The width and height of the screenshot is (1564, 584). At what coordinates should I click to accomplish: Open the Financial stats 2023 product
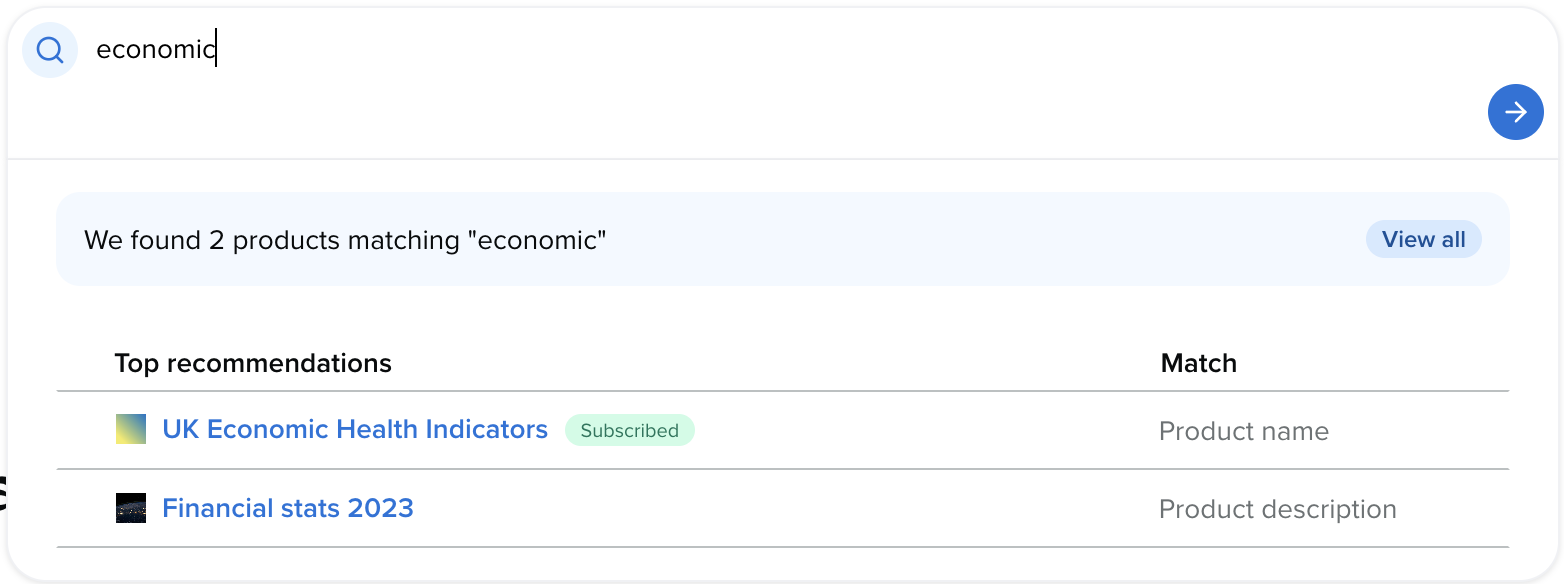(287, 508)
